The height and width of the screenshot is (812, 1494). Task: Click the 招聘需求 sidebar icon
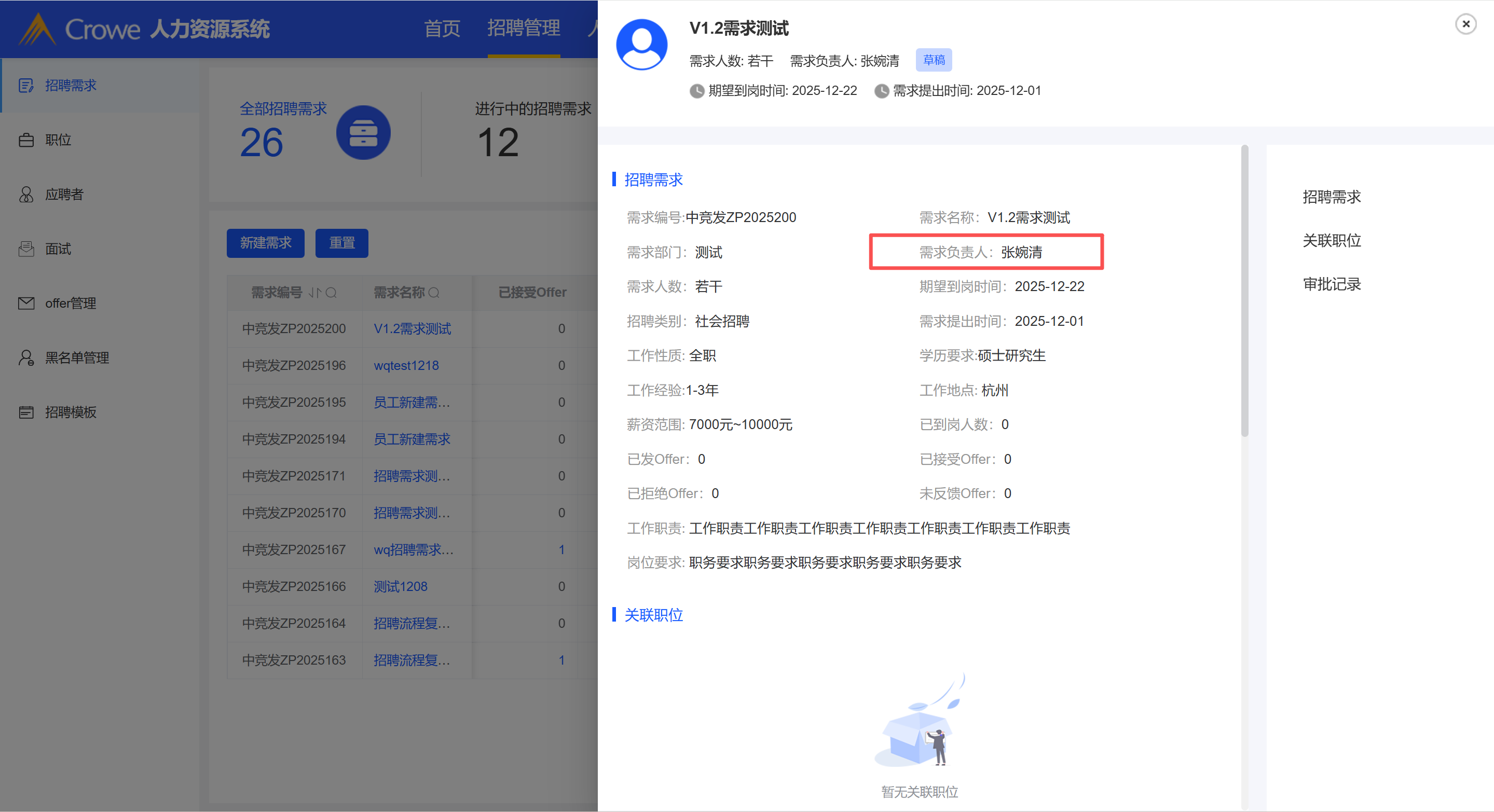(26, 86)
